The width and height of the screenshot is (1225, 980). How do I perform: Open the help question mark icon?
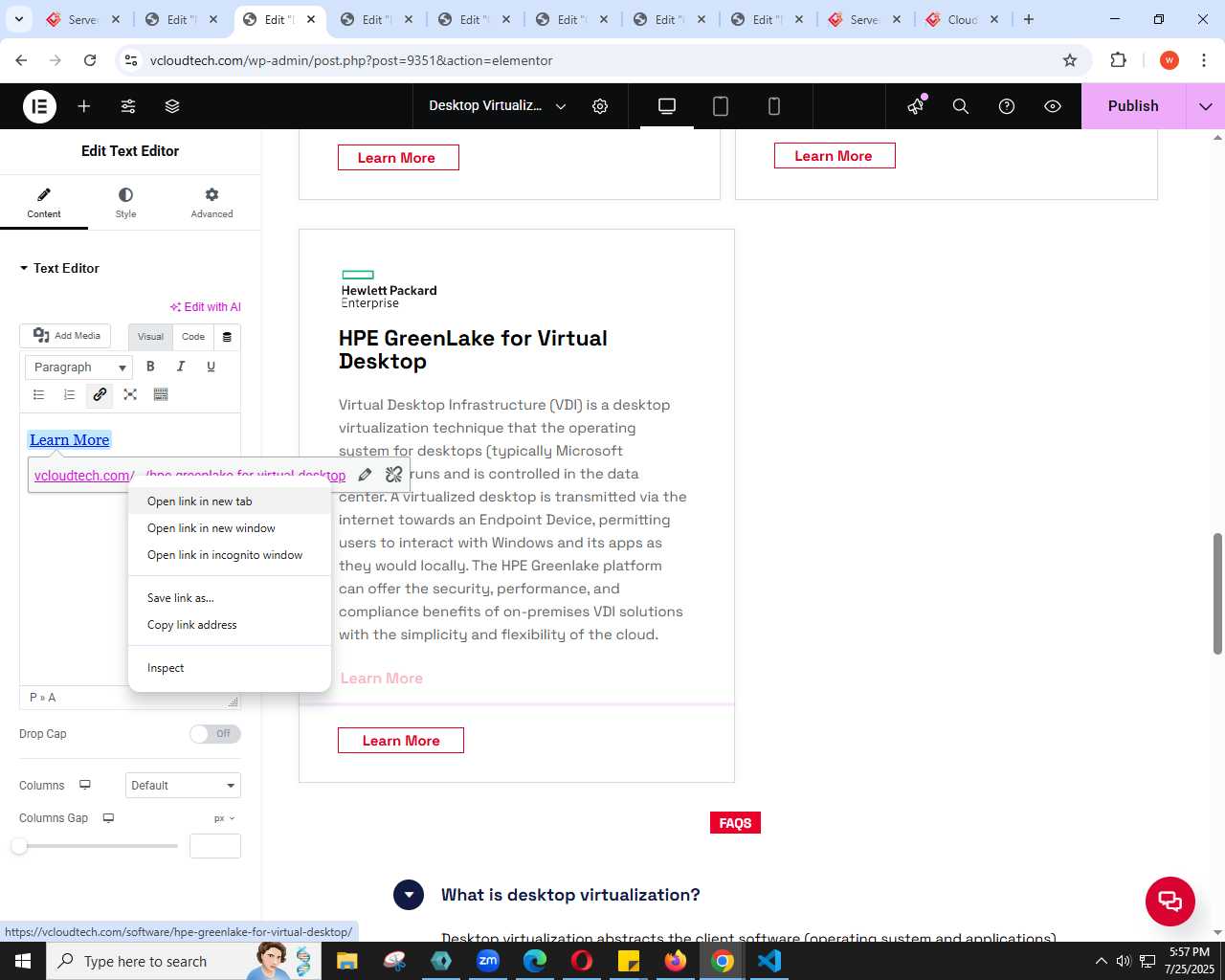coord(1007,106)
